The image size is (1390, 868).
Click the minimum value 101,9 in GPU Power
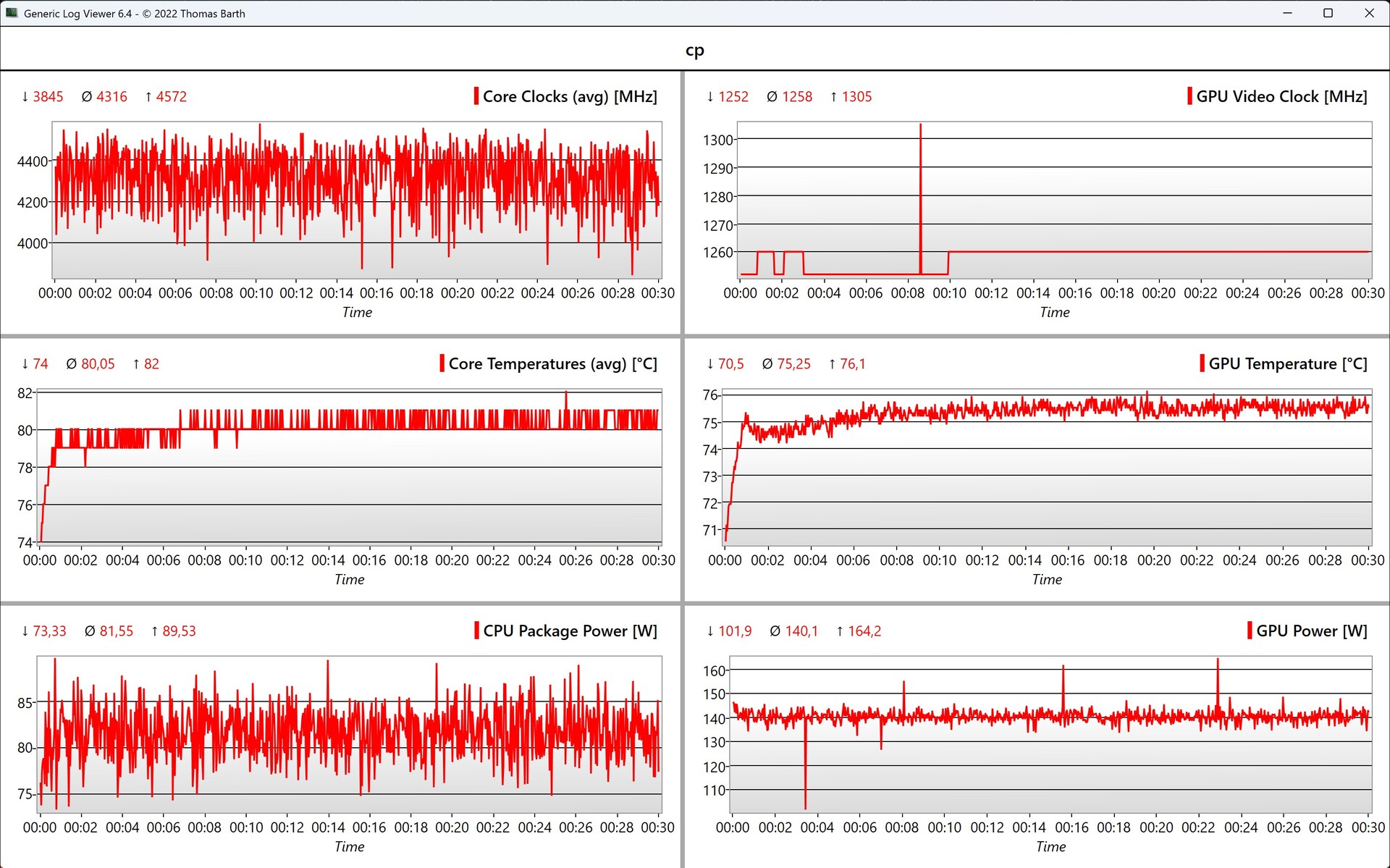734,631
